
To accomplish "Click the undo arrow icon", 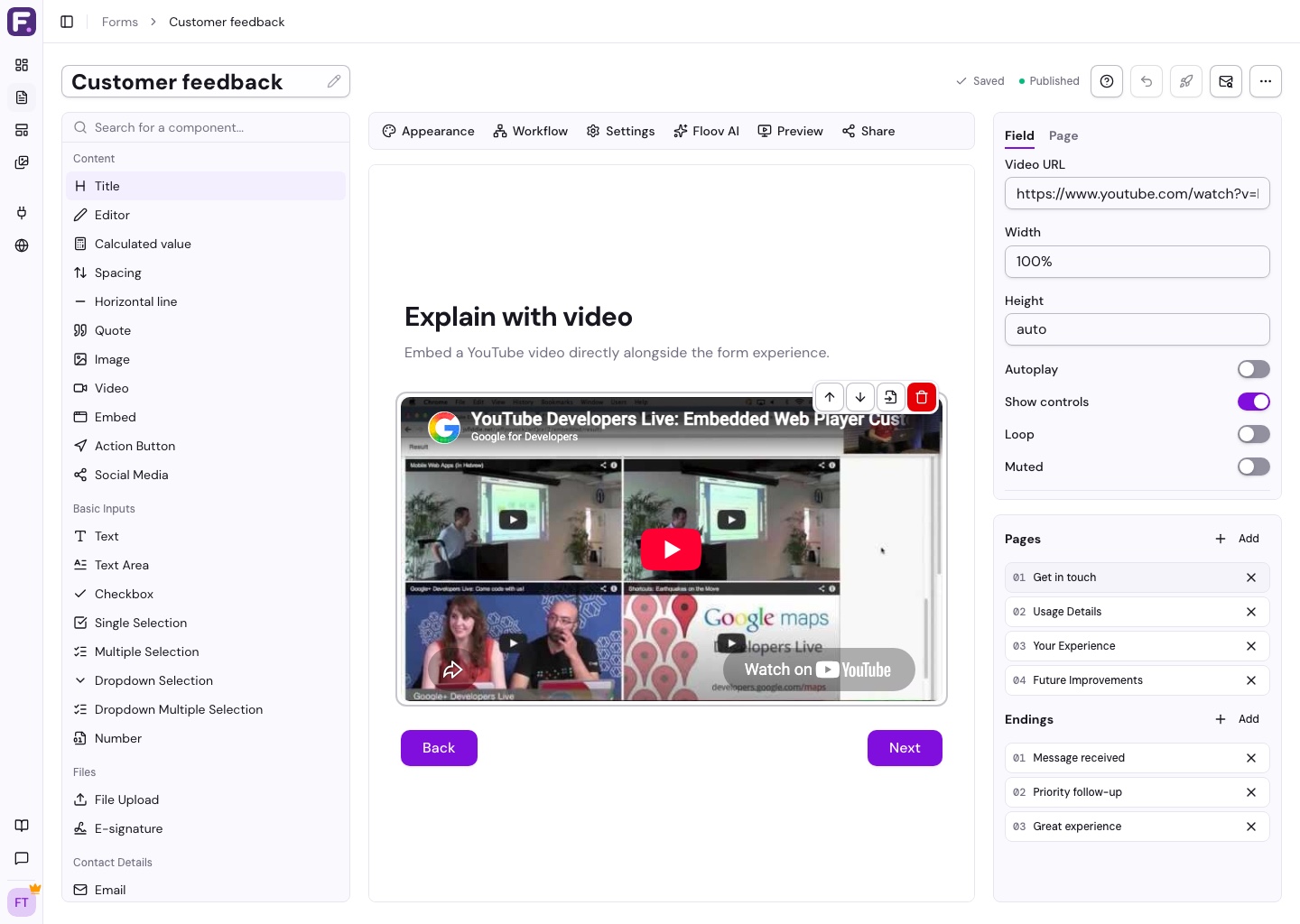I will pos(1147,81).
